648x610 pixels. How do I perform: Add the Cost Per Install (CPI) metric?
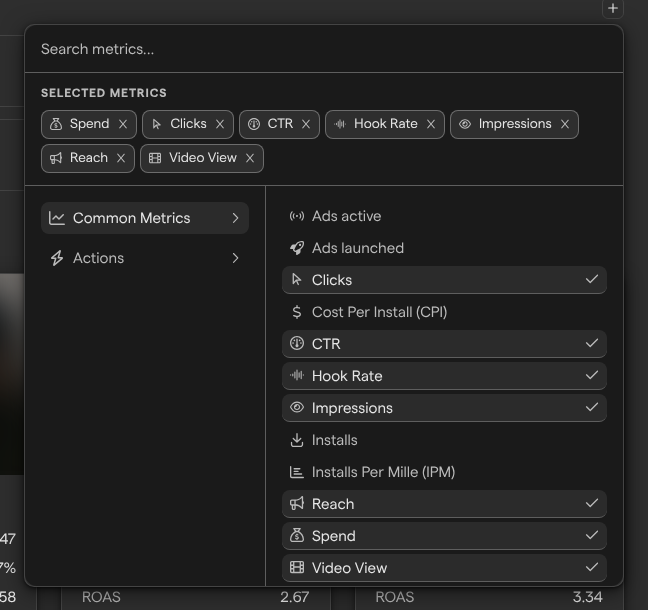[x=444, y=312]
